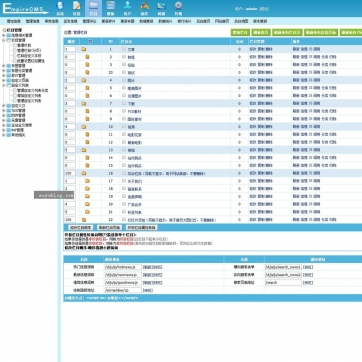362x362 pixels.
Task: Click the folder icon in row ID 7
Action: click(84, 104)
